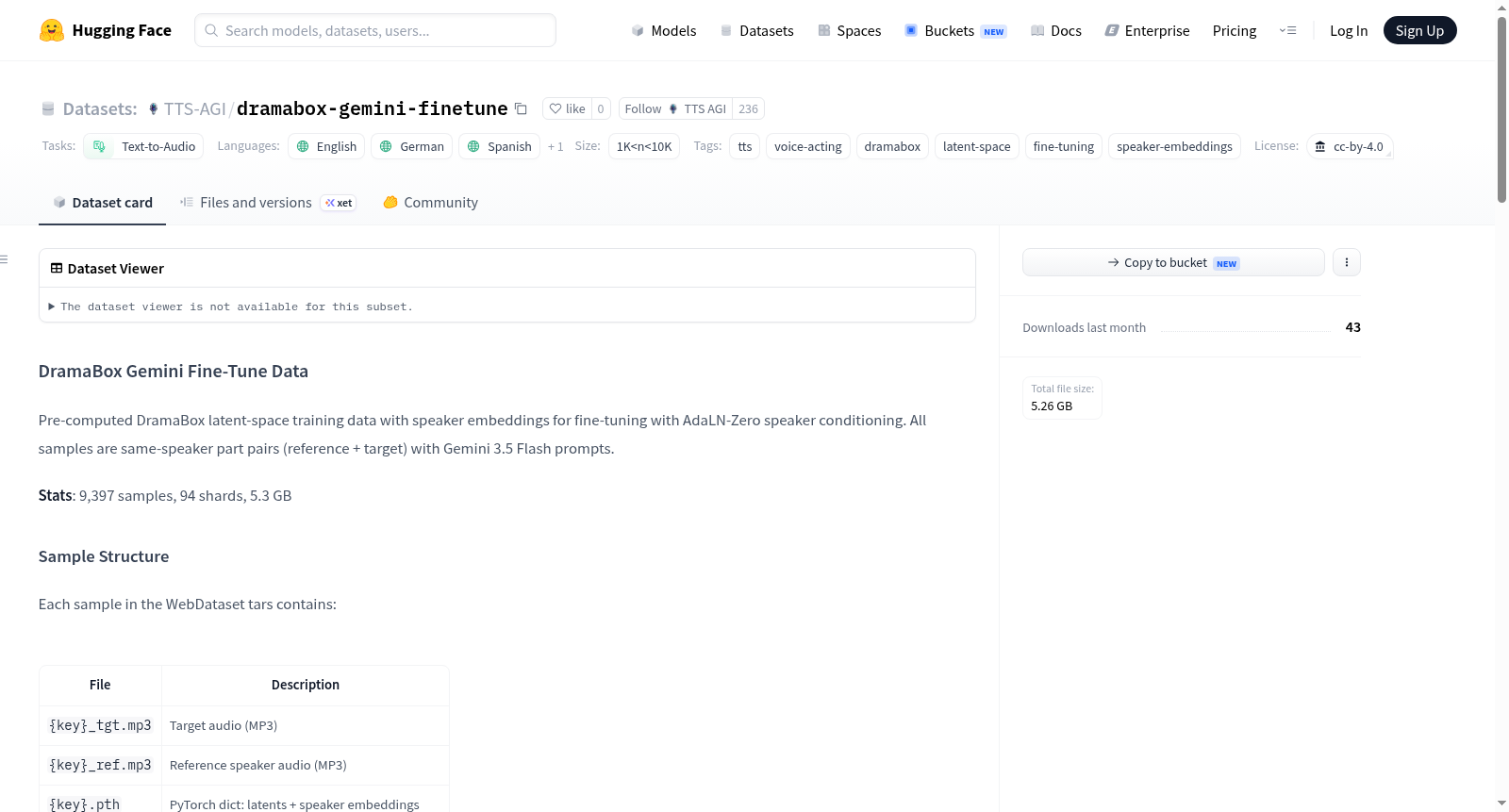This screenshot has width=1509, height=812.
Task: Click the 236 followers count
Action: [x=749, y=108]
